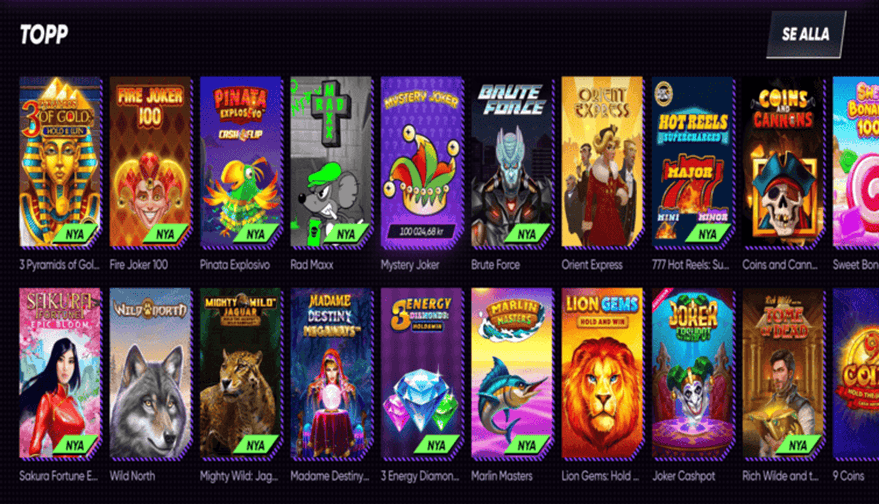Image resolution: width=879 pixels, height=504 pixels.
Task: Click the Wild North title link
Action: [x=132, y=476]
